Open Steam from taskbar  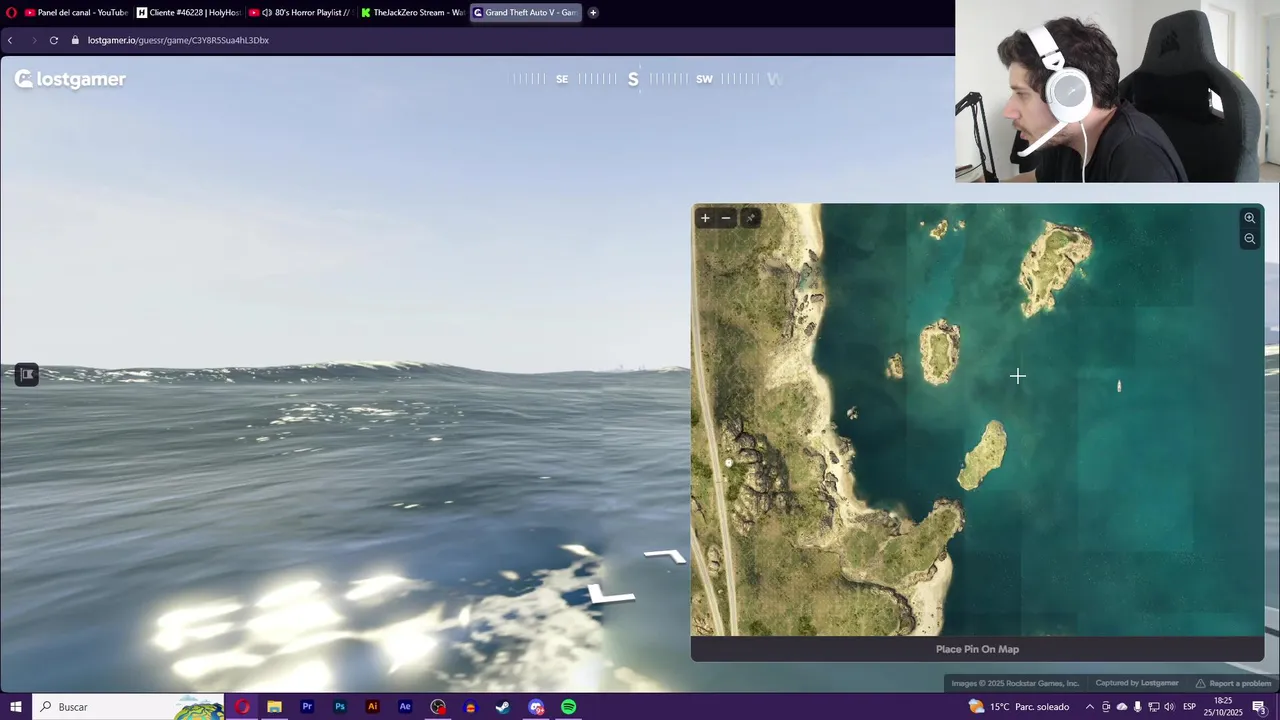click(x=503, y=707)
